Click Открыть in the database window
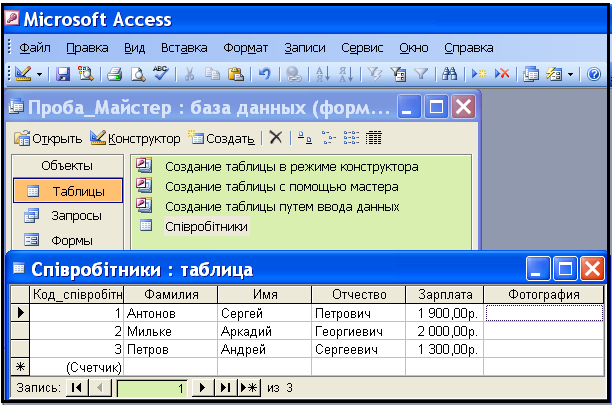This screenshot has height=405, width=612. coord(48,138)
